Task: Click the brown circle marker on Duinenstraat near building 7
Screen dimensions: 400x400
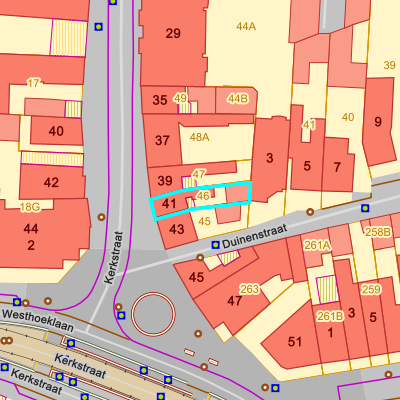Action: click(x=310, y=212)
